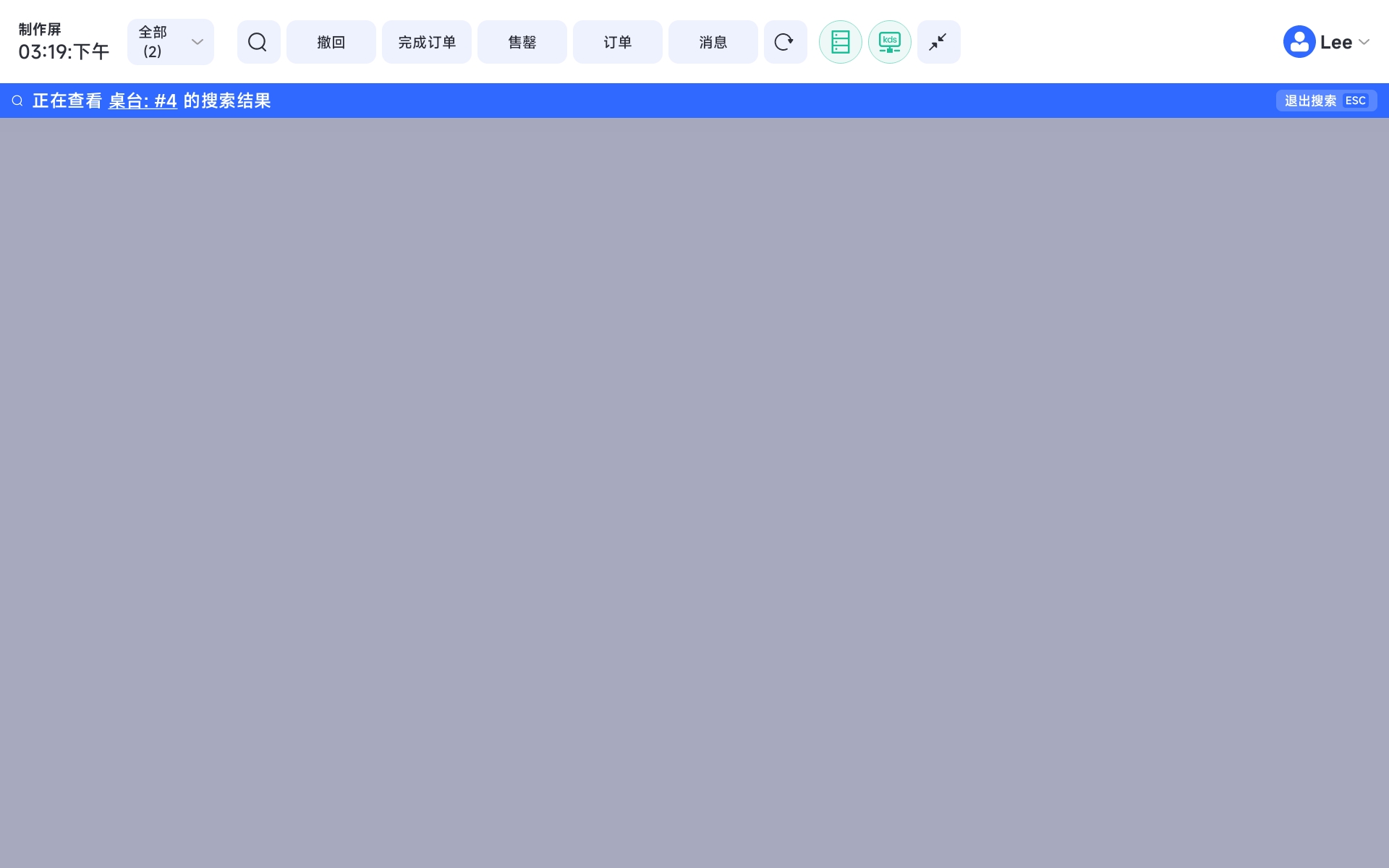The height and width of the screenshot is (868, 1389).
Task: Open the 消息 messages tab
Action: [713, 42]
